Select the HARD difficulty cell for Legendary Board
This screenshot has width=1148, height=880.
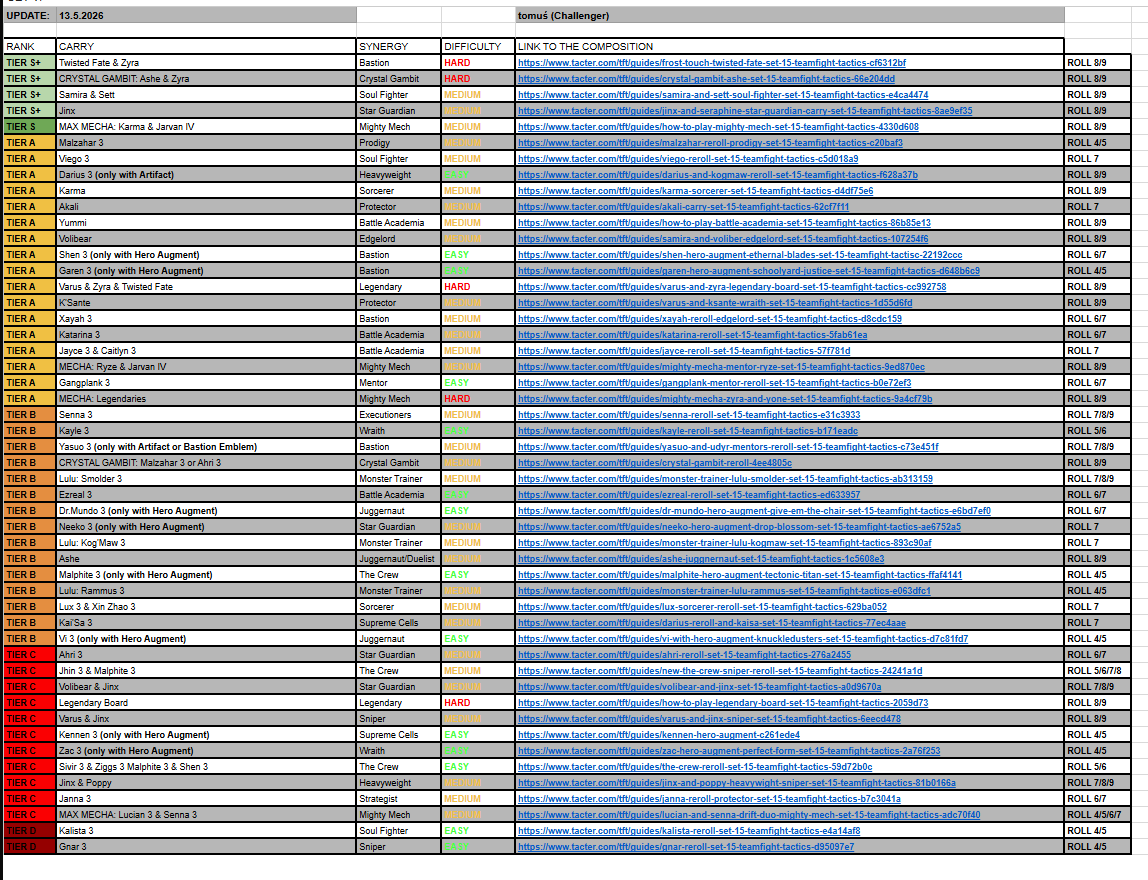click(478, 703)
